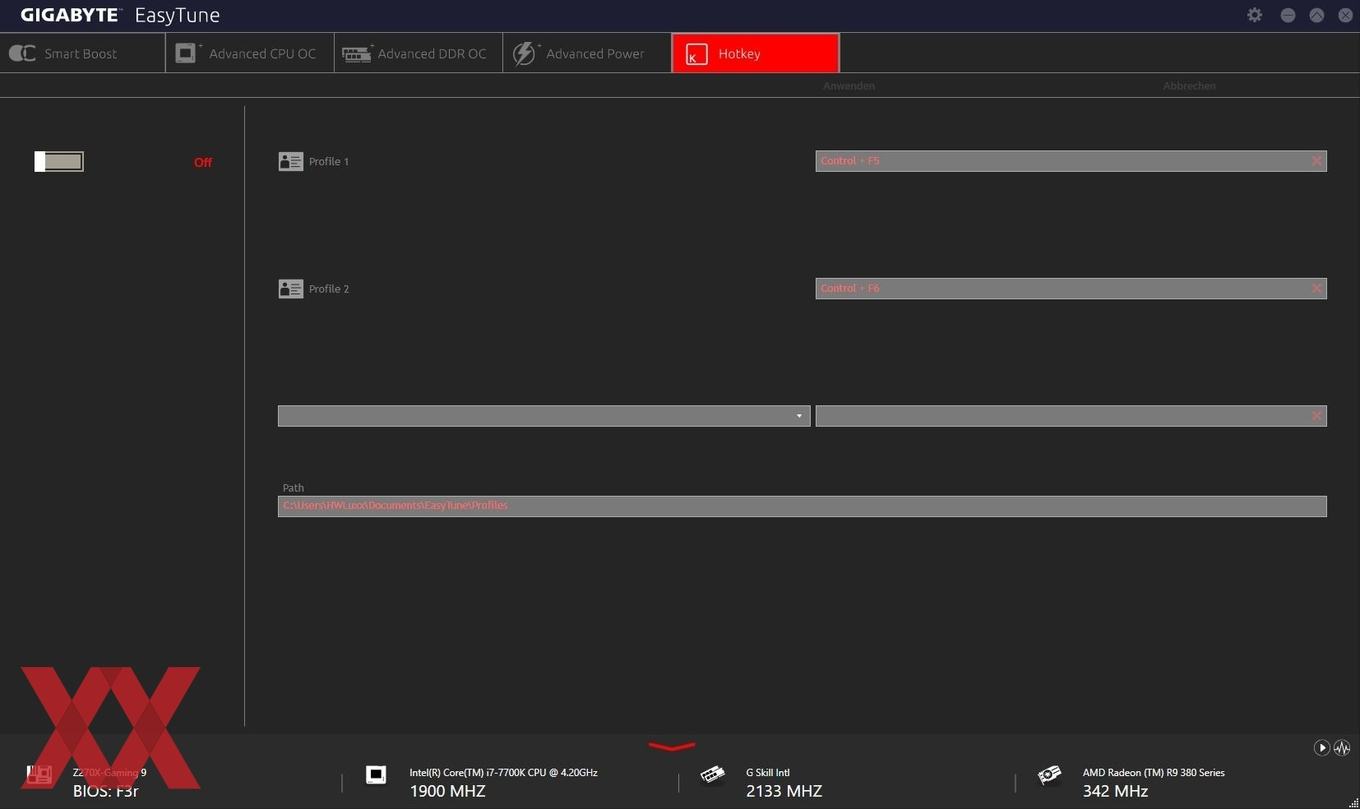The height and width of the screenshot is (809, 1360).
Task: Open the Advanced DDR OC tab
Action: click(x=418, y=53)
